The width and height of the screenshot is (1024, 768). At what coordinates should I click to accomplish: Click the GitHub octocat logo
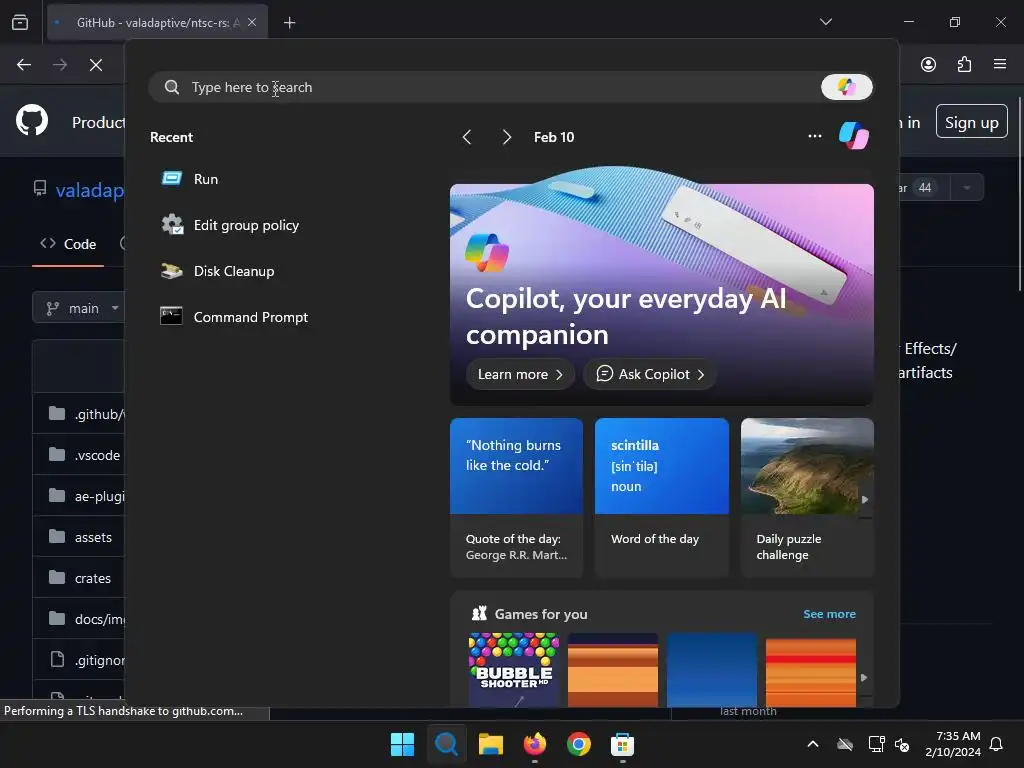point(31,121)
